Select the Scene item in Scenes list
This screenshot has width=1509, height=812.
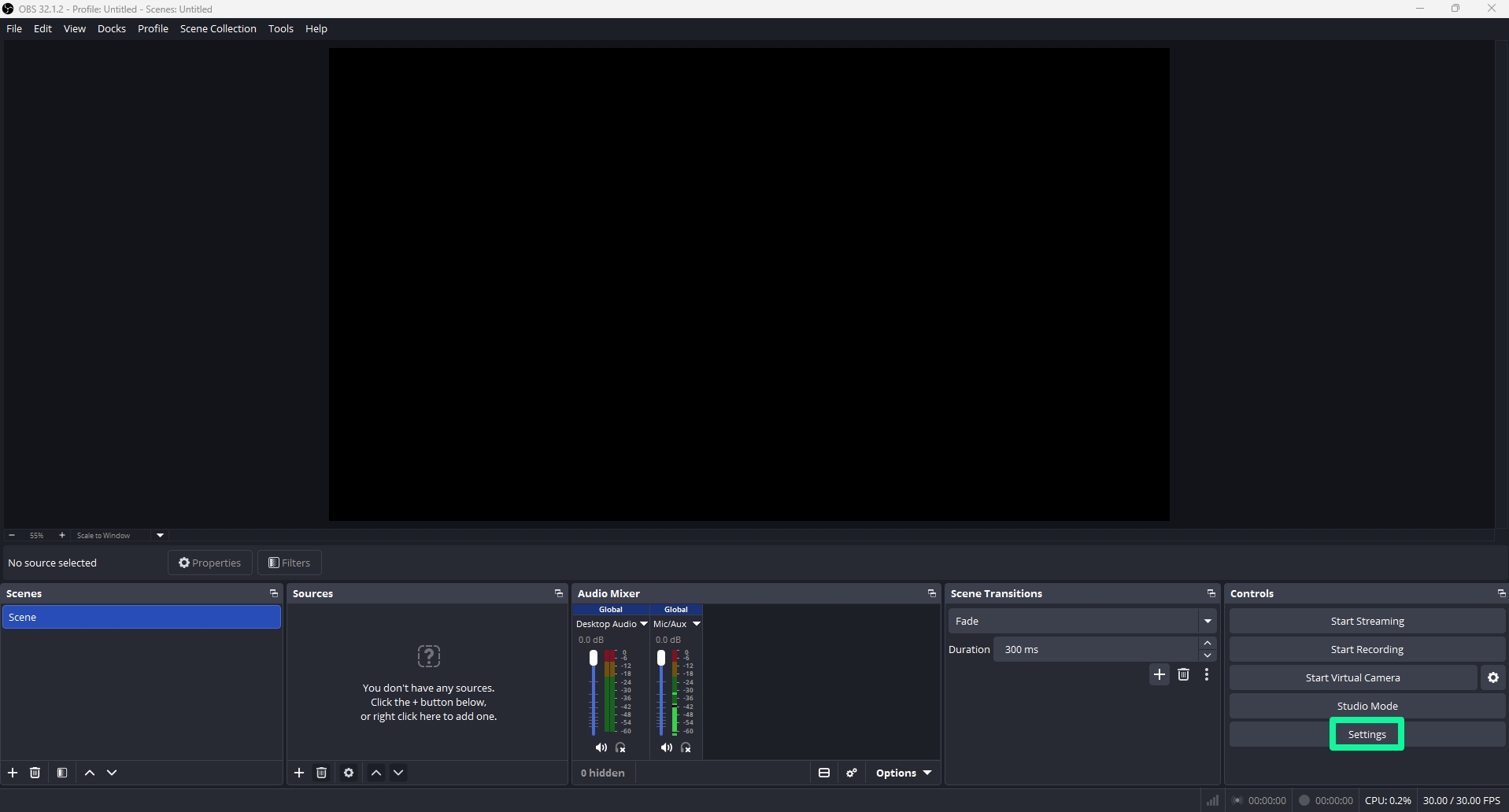pos(142,617)
